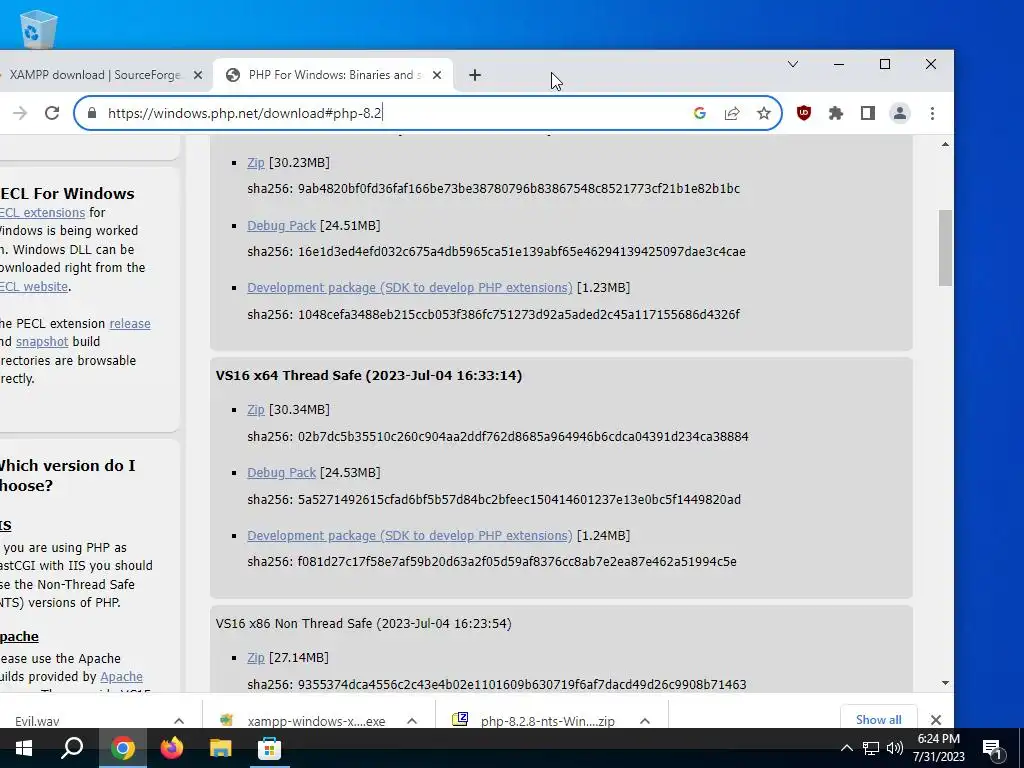1024x768 pixels.
Task: Expand options for xampp-windows exe download
Action: pos(412,721)
